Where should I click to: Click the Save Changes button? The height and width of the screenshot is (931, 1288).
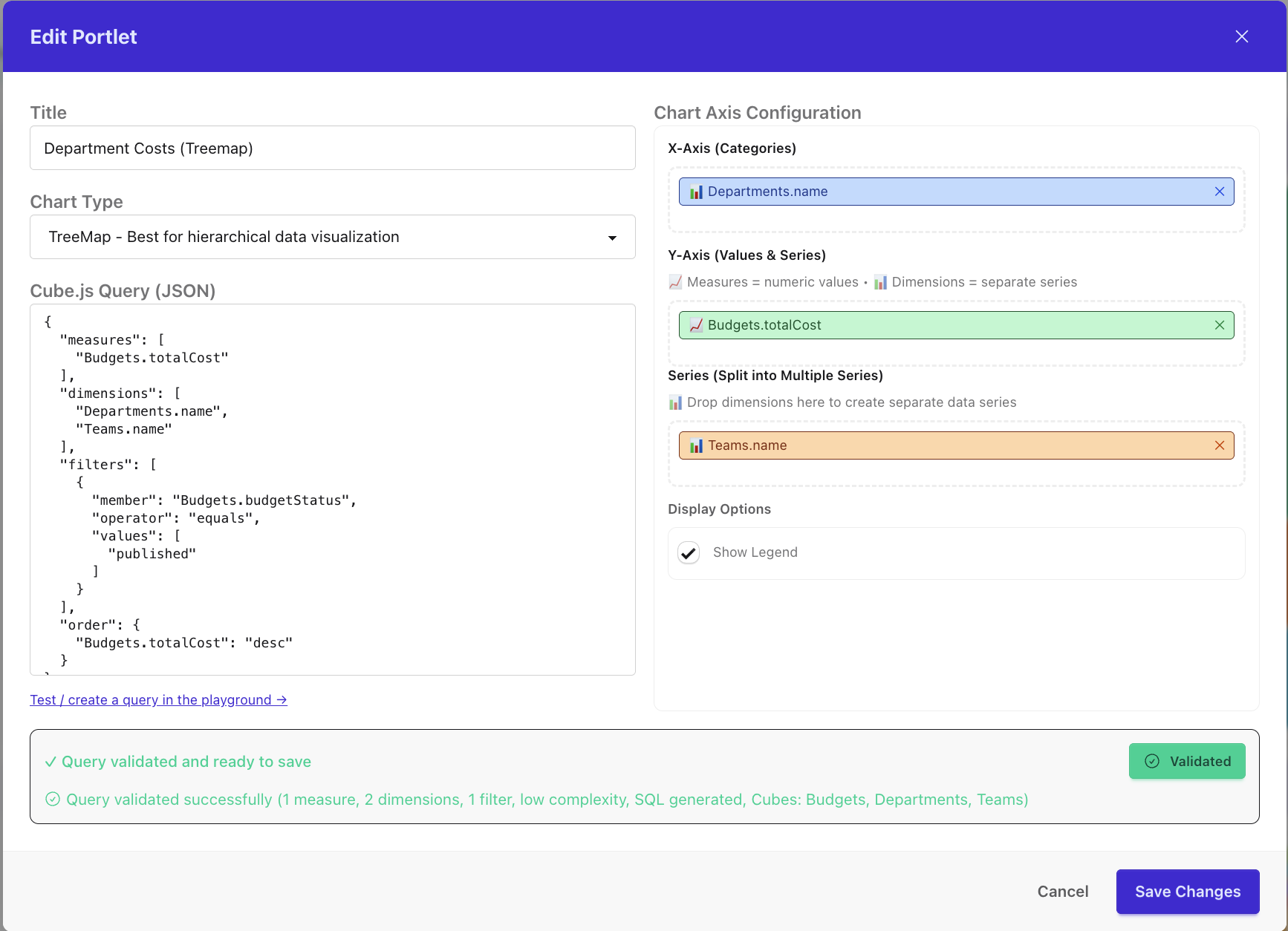[x=1187, y=891]
